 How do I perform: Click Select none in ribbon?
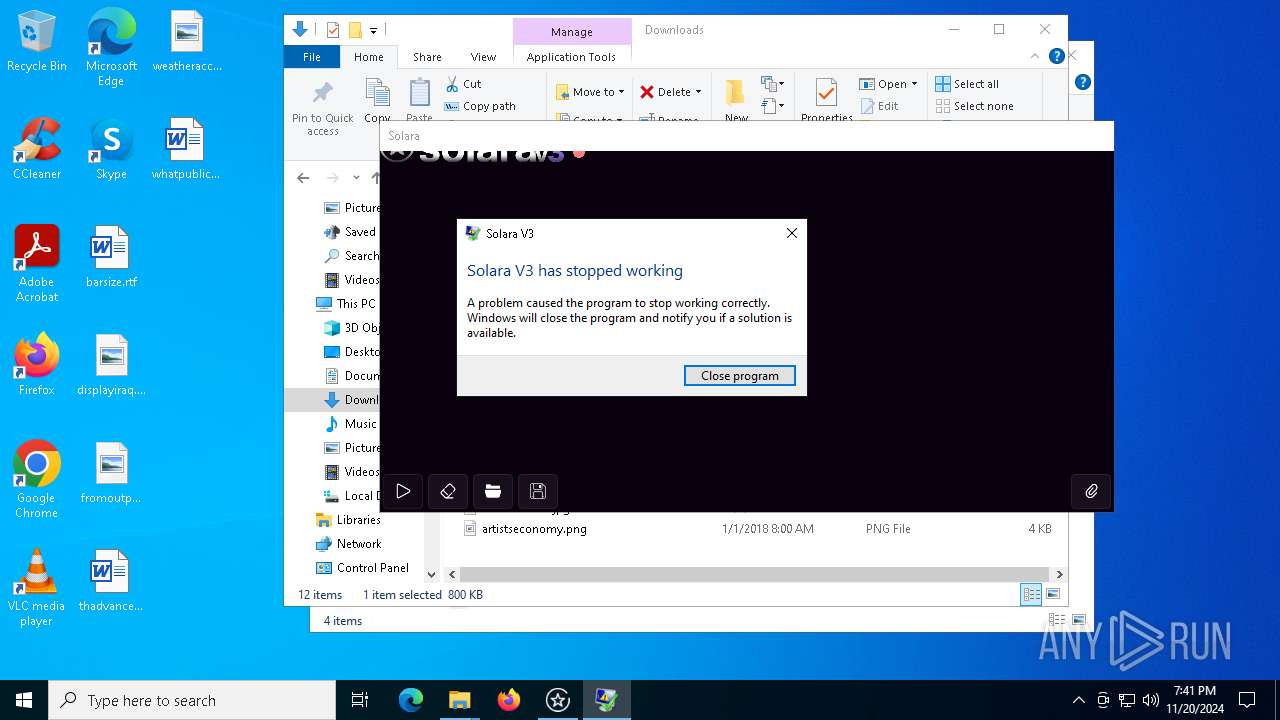975,106
